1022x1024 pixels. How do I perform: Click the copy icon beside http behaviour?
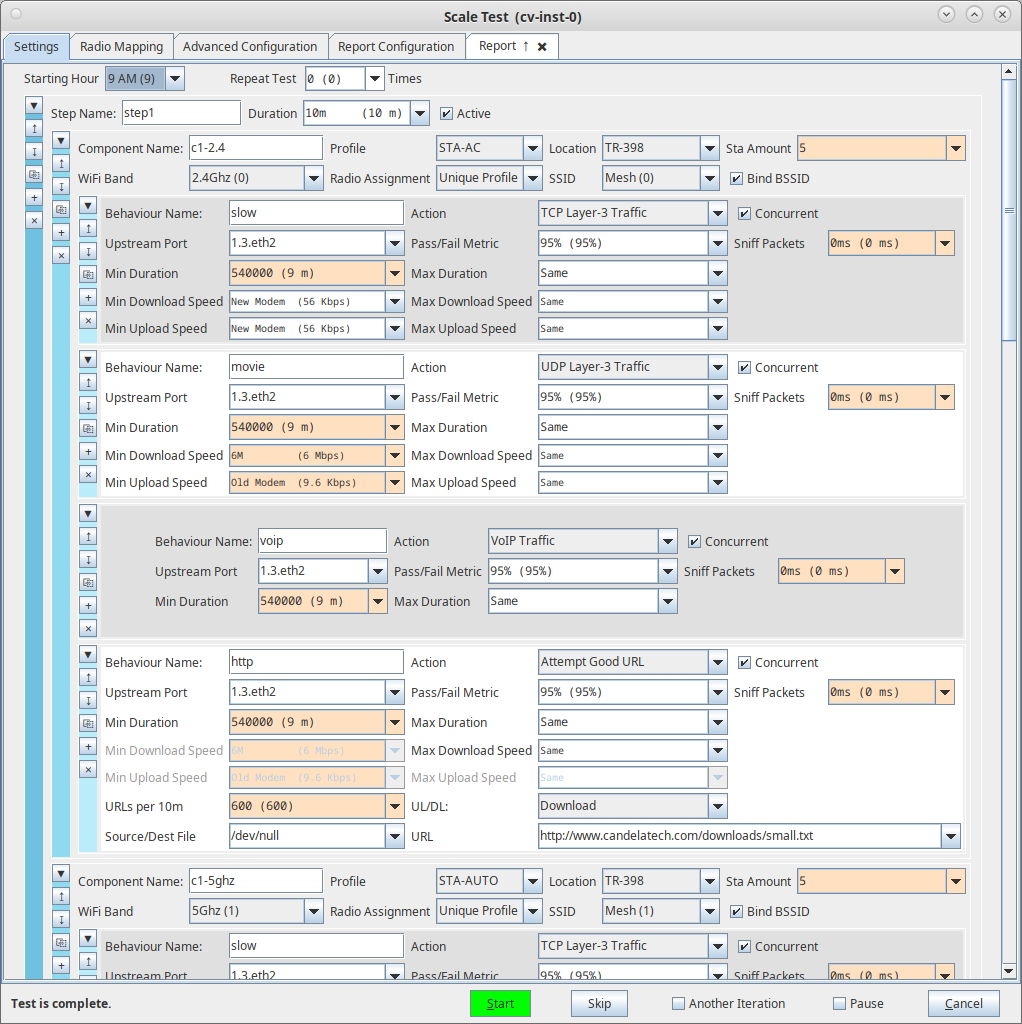coord(88,723)
